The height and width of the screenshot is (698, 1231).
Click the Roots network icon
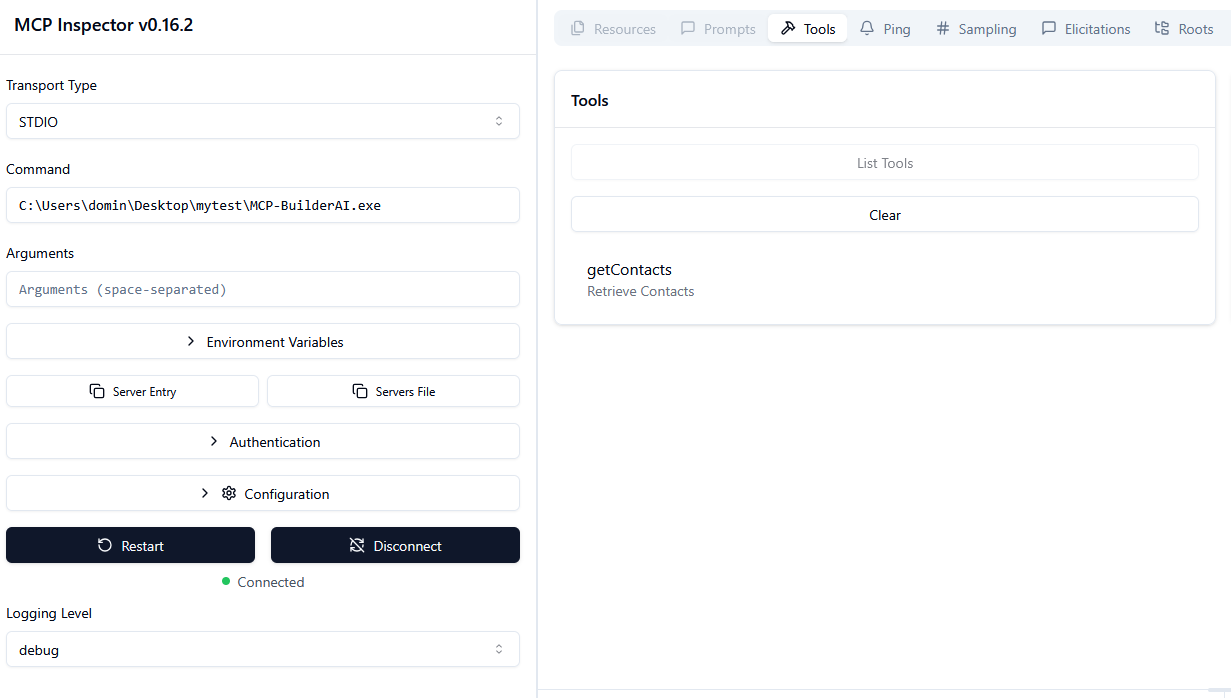click(1161, 28)
